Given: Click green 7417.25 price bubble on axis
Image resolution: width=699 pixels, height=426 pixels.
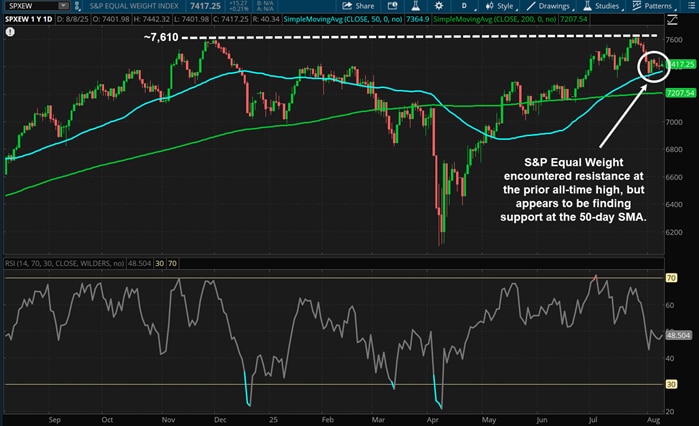Looking at the screenshot, I should point(682,64).
